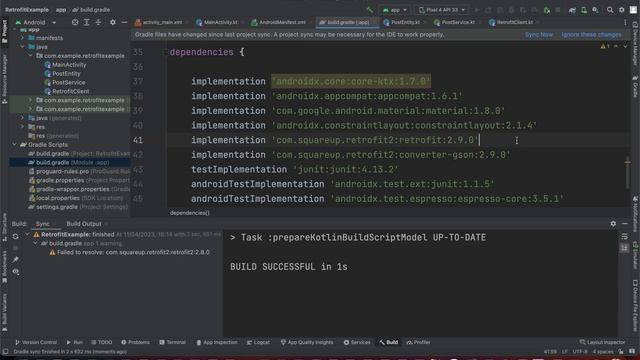Open IDE settings gear in top toolbar
640x360 pixels.
[x=622, y=10]
